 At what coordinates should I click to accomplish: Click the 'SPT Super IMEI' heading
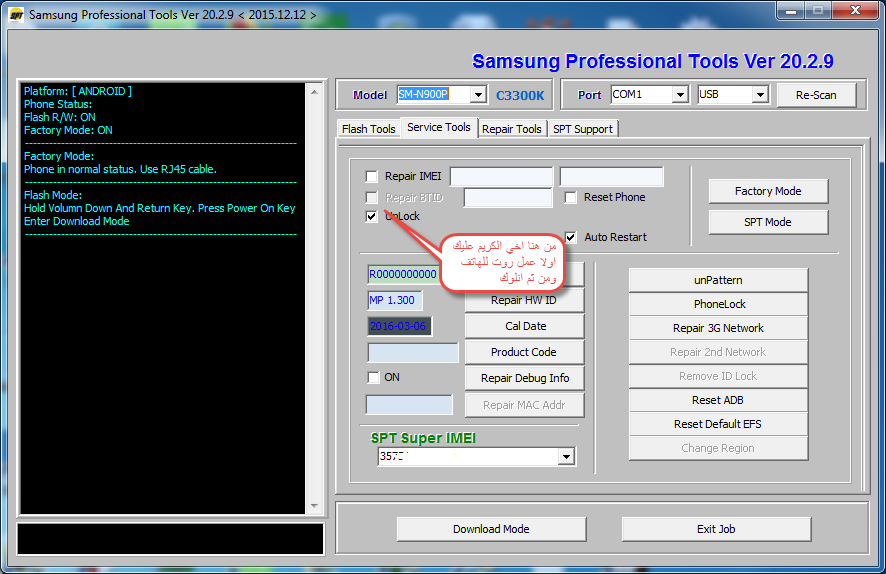423,438
